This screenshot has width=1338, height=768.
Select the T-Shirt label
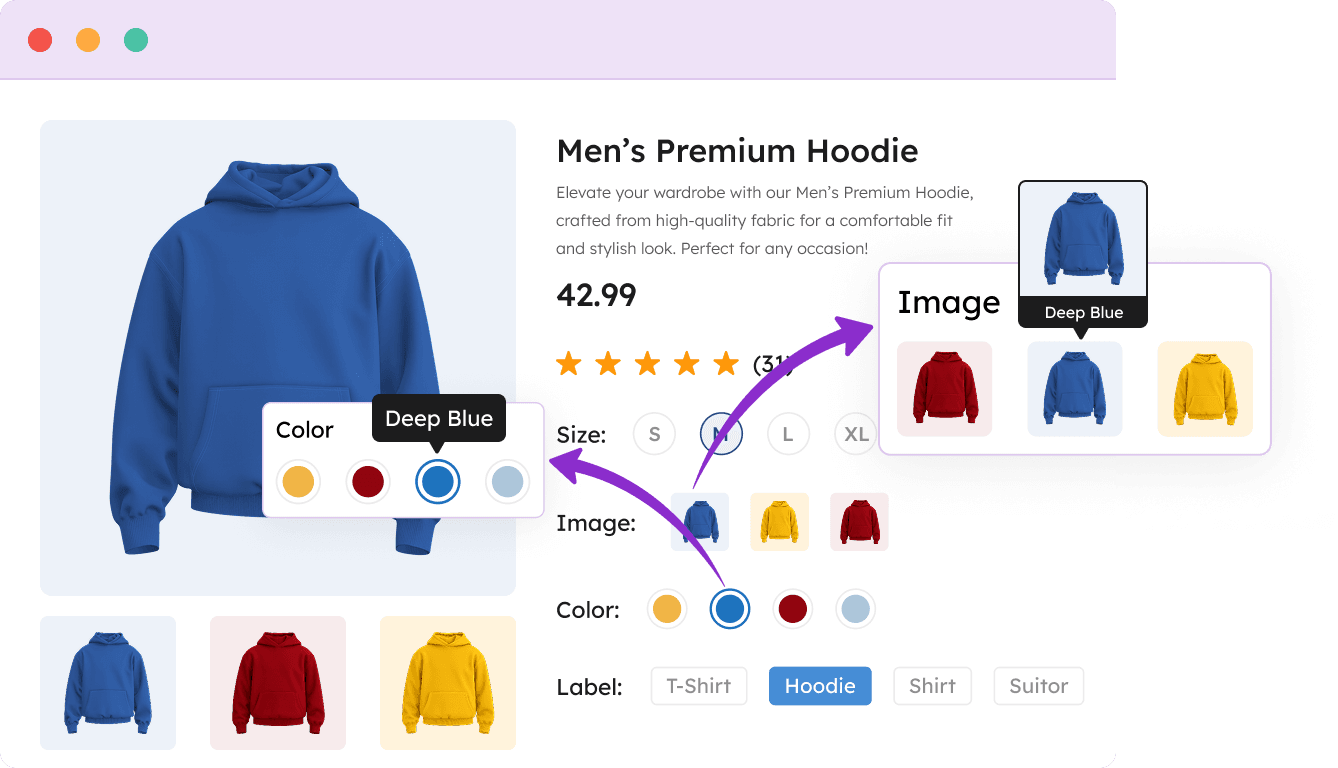(699, 686)
